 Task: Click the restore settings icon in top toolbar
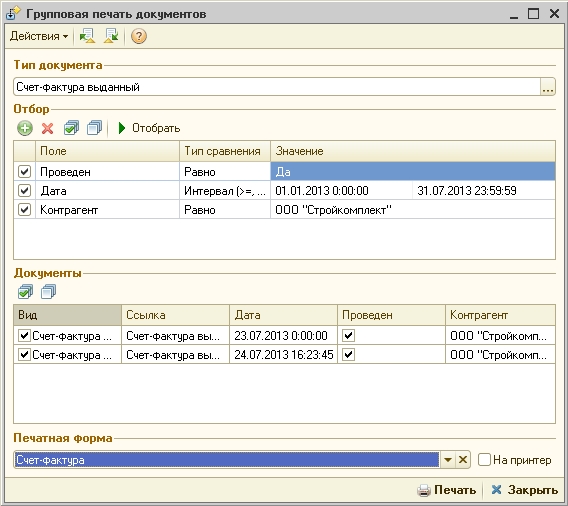87,36
